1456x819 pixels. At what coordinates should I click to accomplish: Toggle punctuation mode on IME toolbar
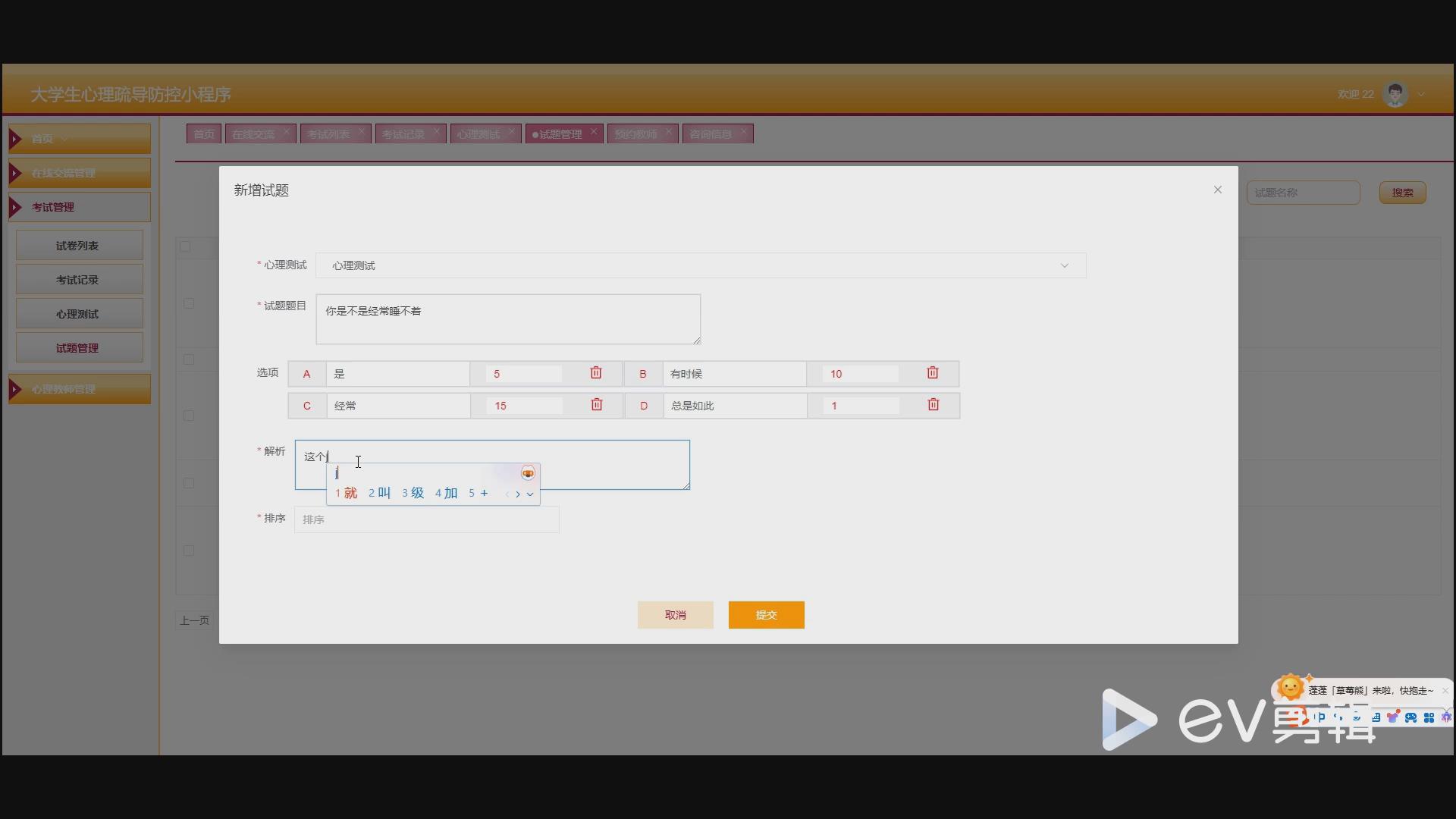tap(1338, 717)
